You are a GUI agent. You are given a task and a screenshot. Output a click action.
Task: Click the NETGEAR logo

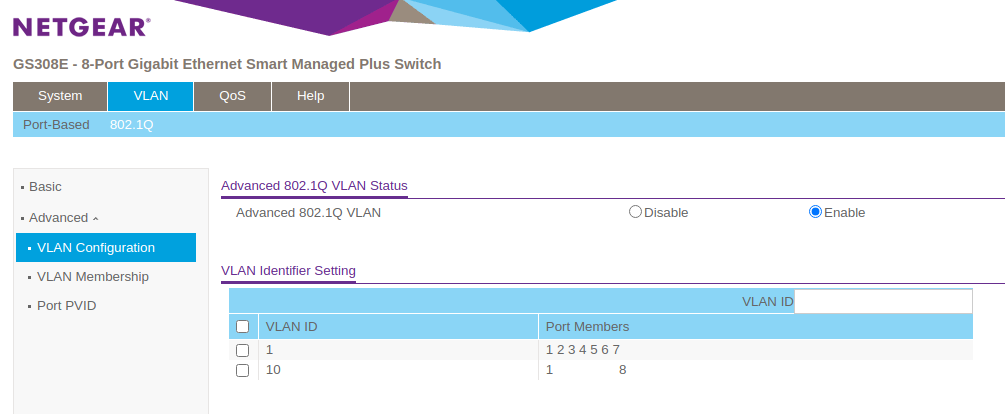(x=81, y=27)
